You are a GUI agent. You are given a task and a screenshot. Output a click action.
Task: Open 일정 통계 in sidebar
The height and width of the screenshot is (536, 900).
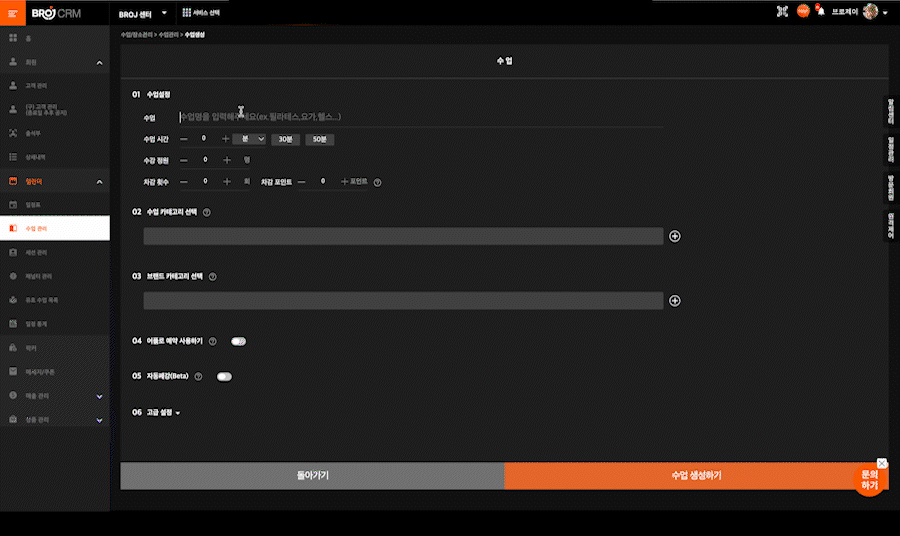click(55, 324)
